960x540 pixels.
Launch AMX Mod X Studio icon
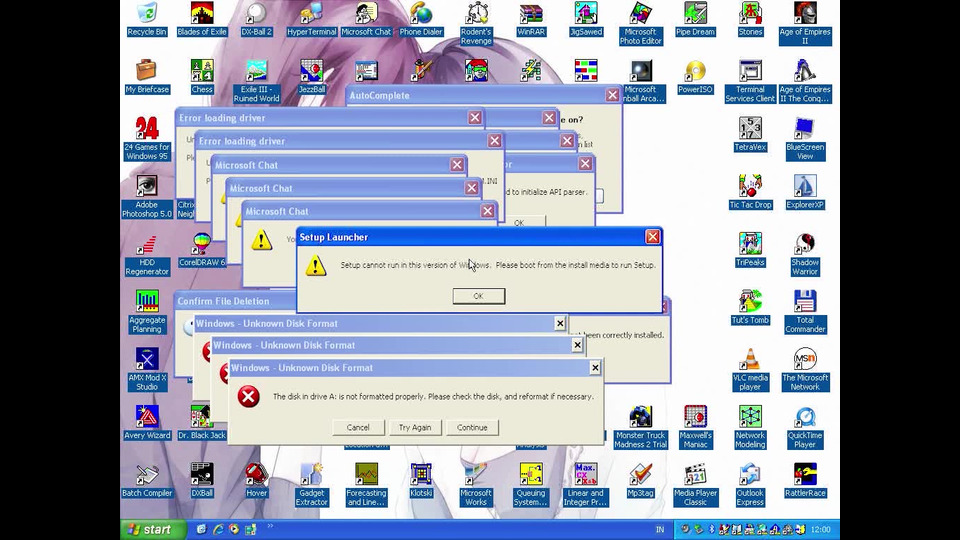[x=147, y=369]
